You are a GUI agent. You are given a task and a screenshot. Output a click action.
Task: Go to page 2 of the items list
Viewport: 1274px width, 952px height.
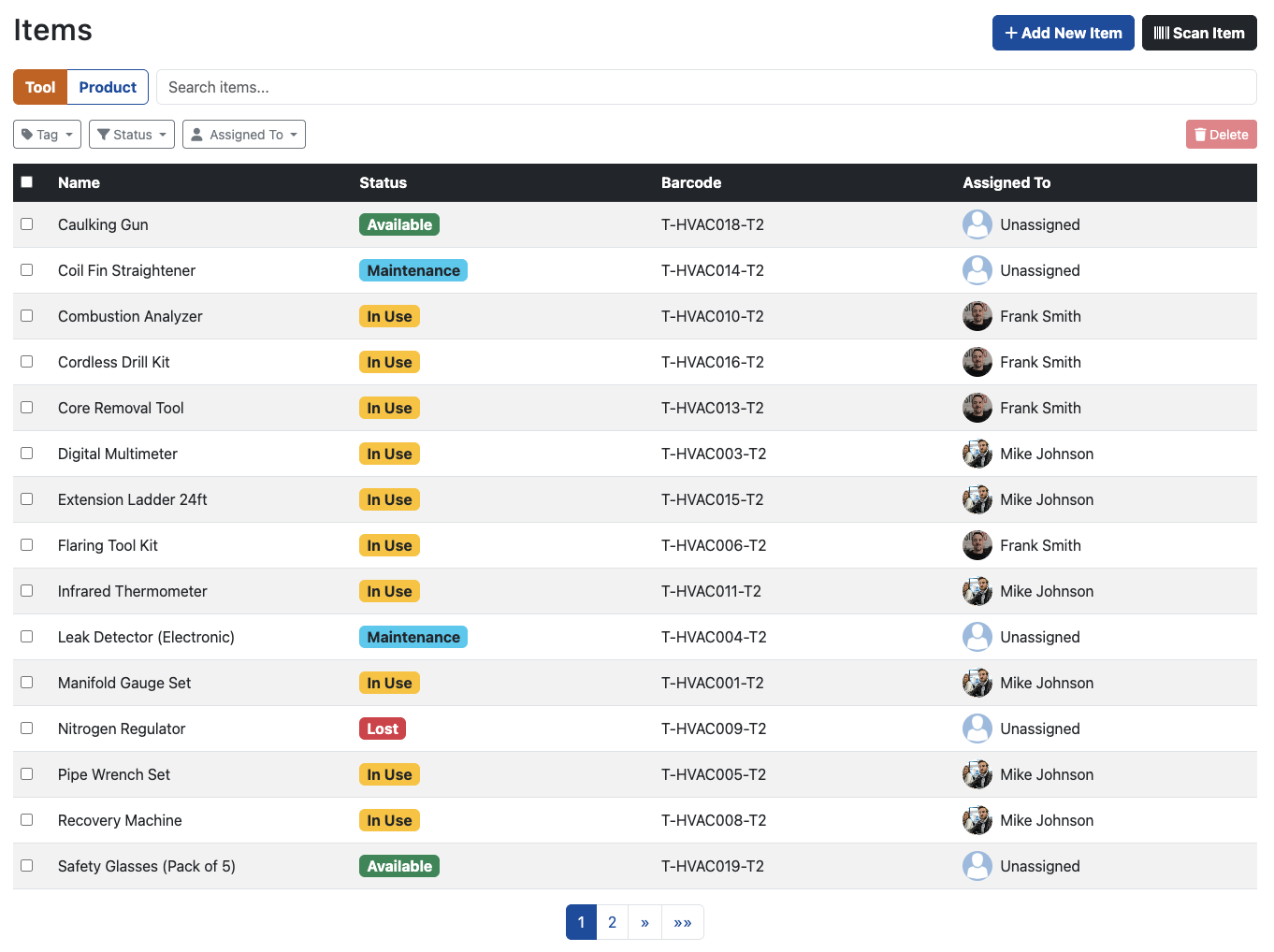point(612,922)
